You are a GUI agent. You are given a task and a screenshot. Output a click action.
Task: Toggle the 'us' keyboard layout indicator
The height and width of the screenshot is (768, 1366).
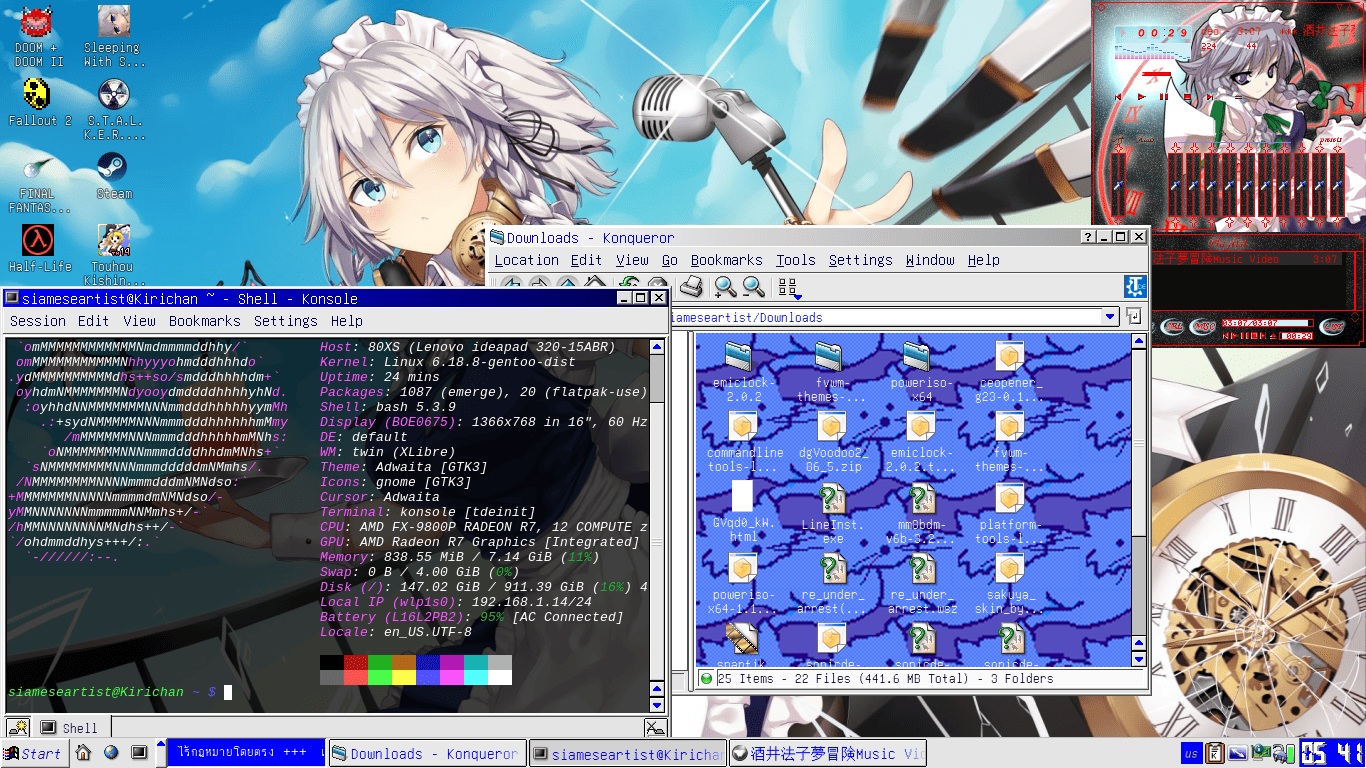1191,753
